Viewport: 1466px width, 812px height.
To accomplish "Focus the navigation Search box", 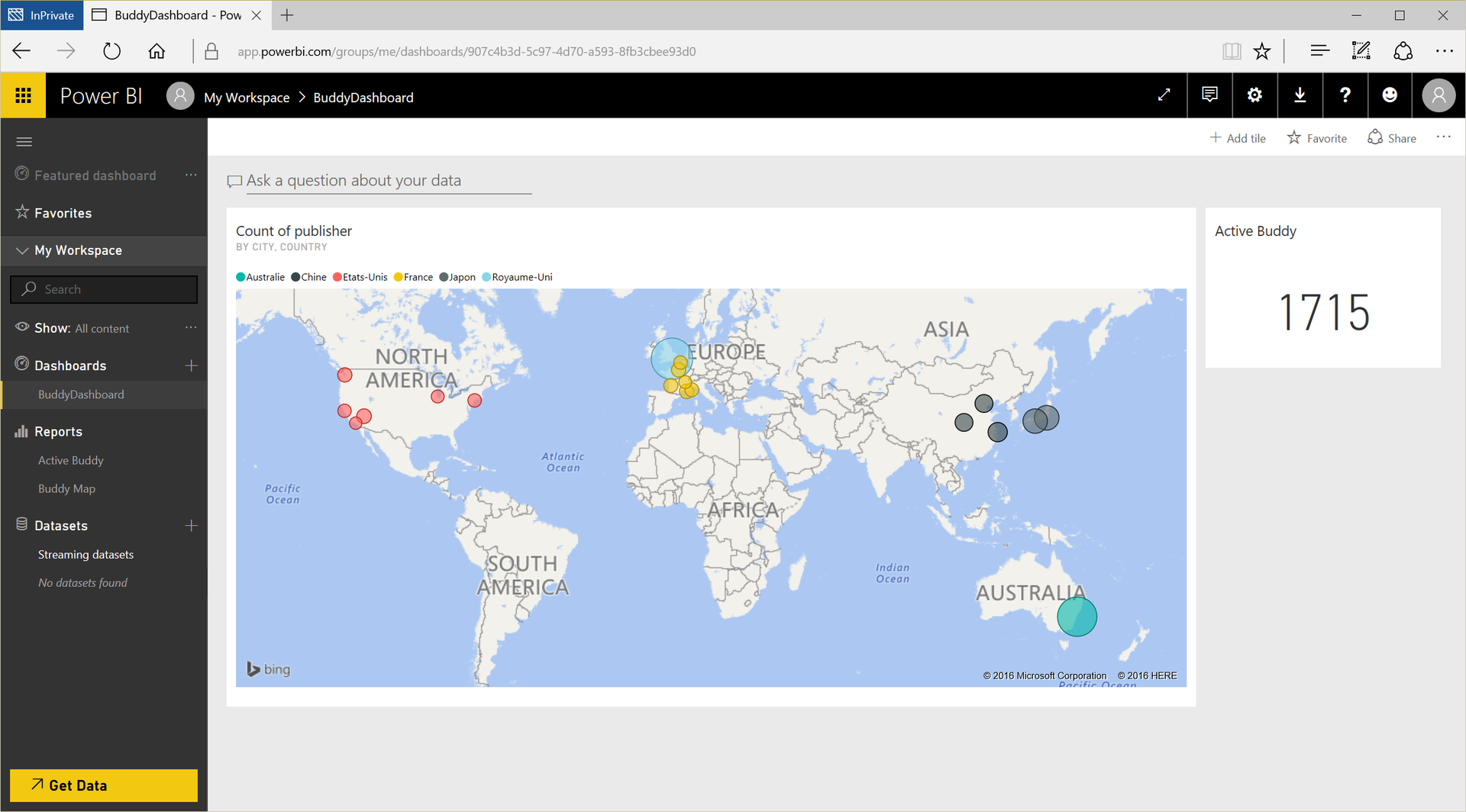I will pos(104,289).
